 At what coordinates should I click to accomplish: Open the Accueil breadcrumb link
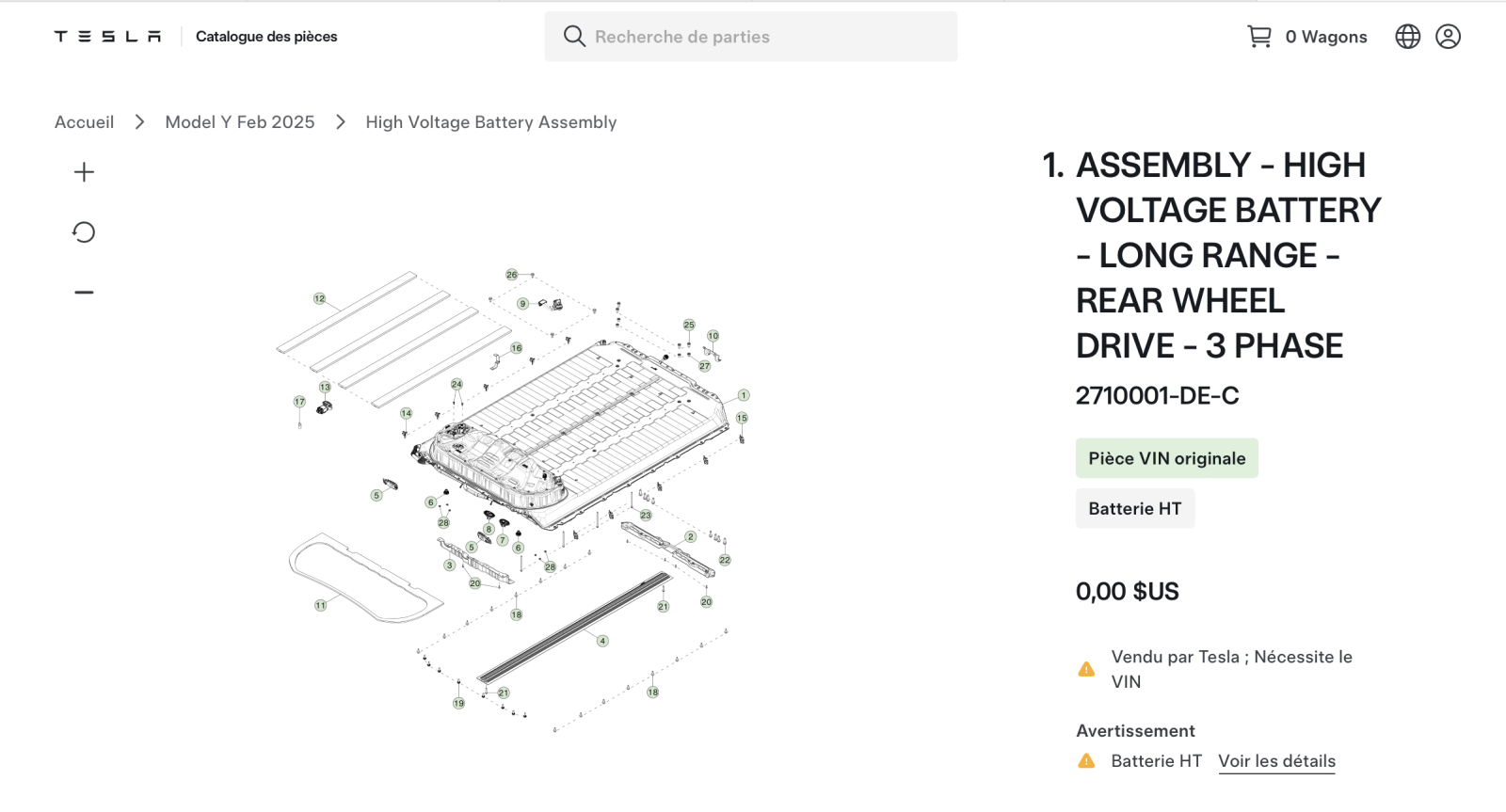pyautogui.click(x=84, y=122)
